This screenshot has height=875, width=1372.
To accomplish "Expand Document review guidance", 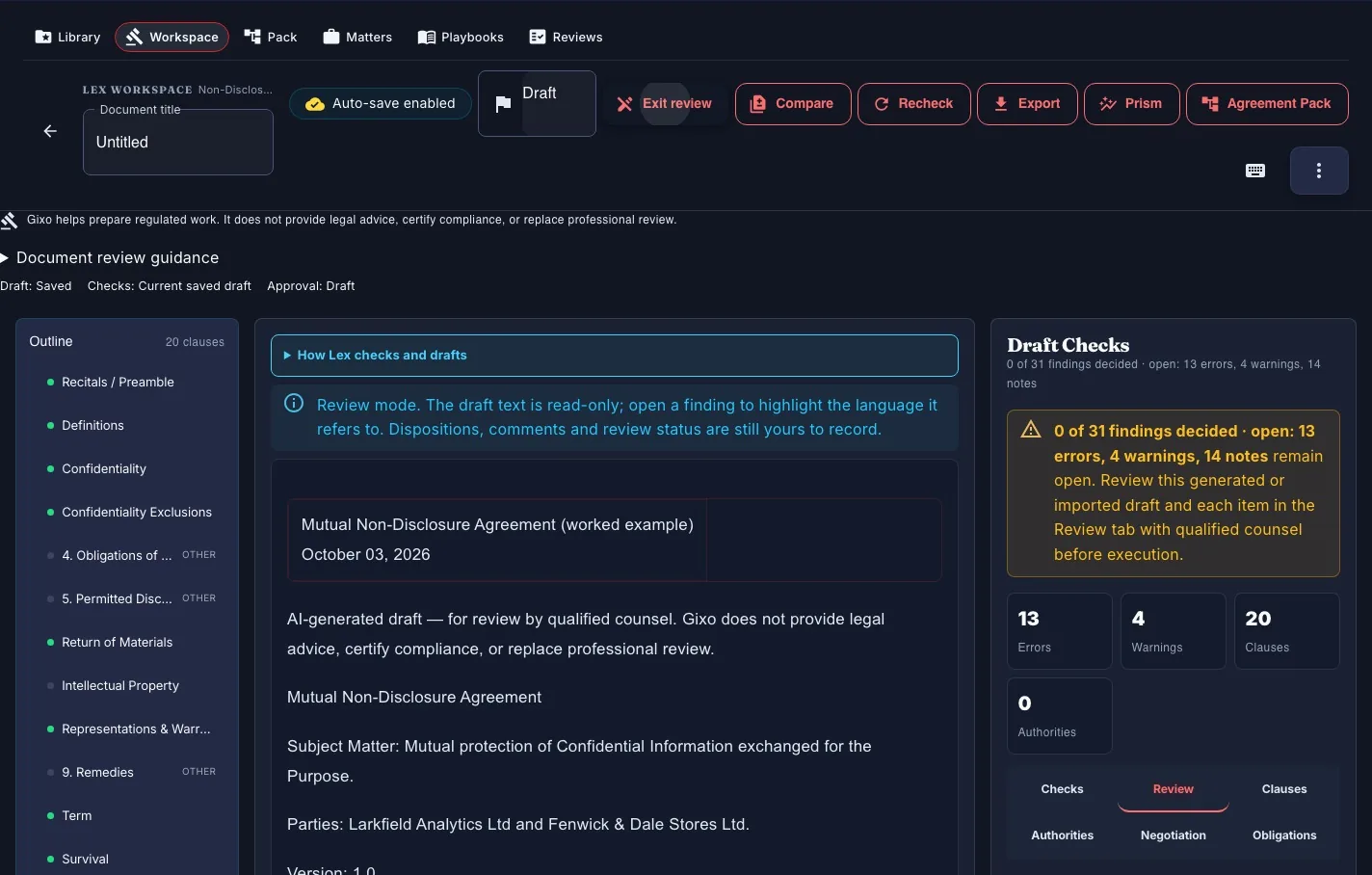I will [x=110, y=258].
